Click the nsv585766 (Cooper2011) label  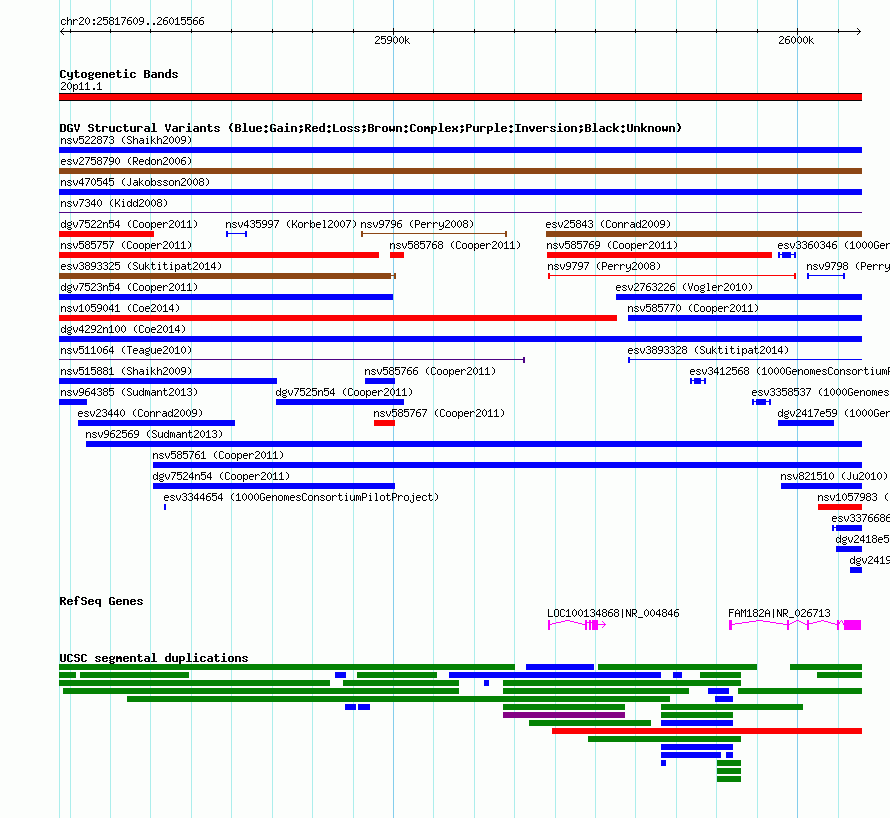pyautogui.click(x=430, y=371)
